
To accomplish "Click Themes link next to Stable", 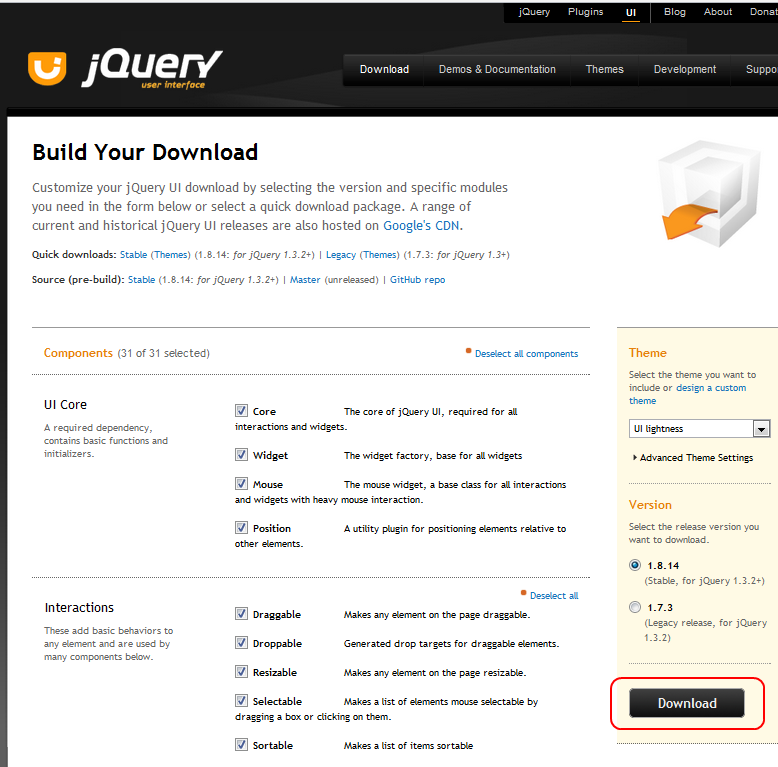I will coord(171,255).
